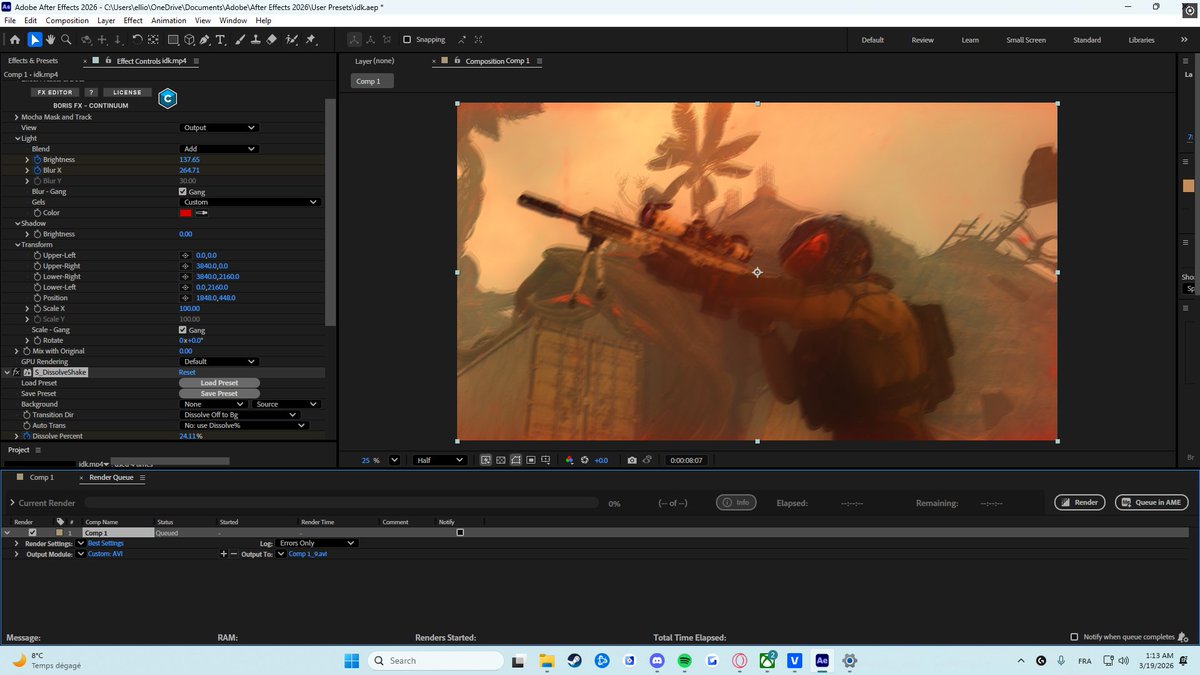Open Spotify from the taskbar

[684, 660]
